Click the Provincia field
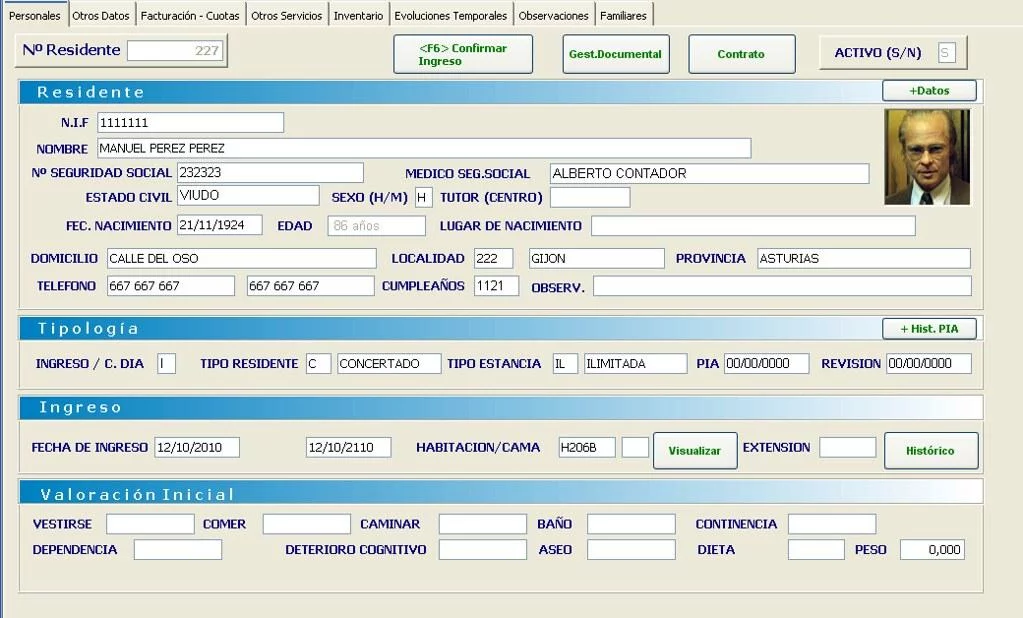This screenshot has width=1023, height=618. pos(864,258)
